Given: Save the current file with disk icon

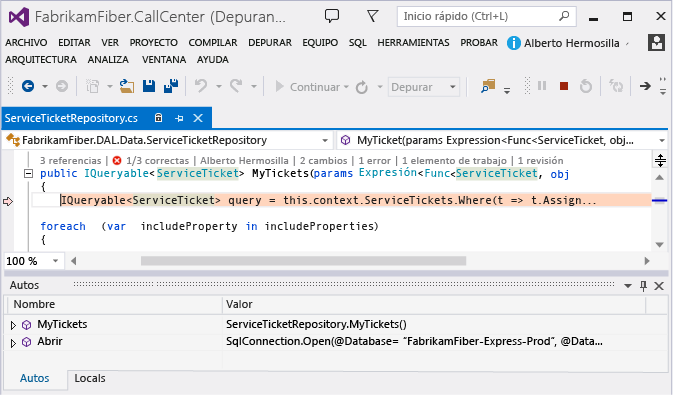Looking at the screenshot, I should pyautogui.click(x=149, y=86).
